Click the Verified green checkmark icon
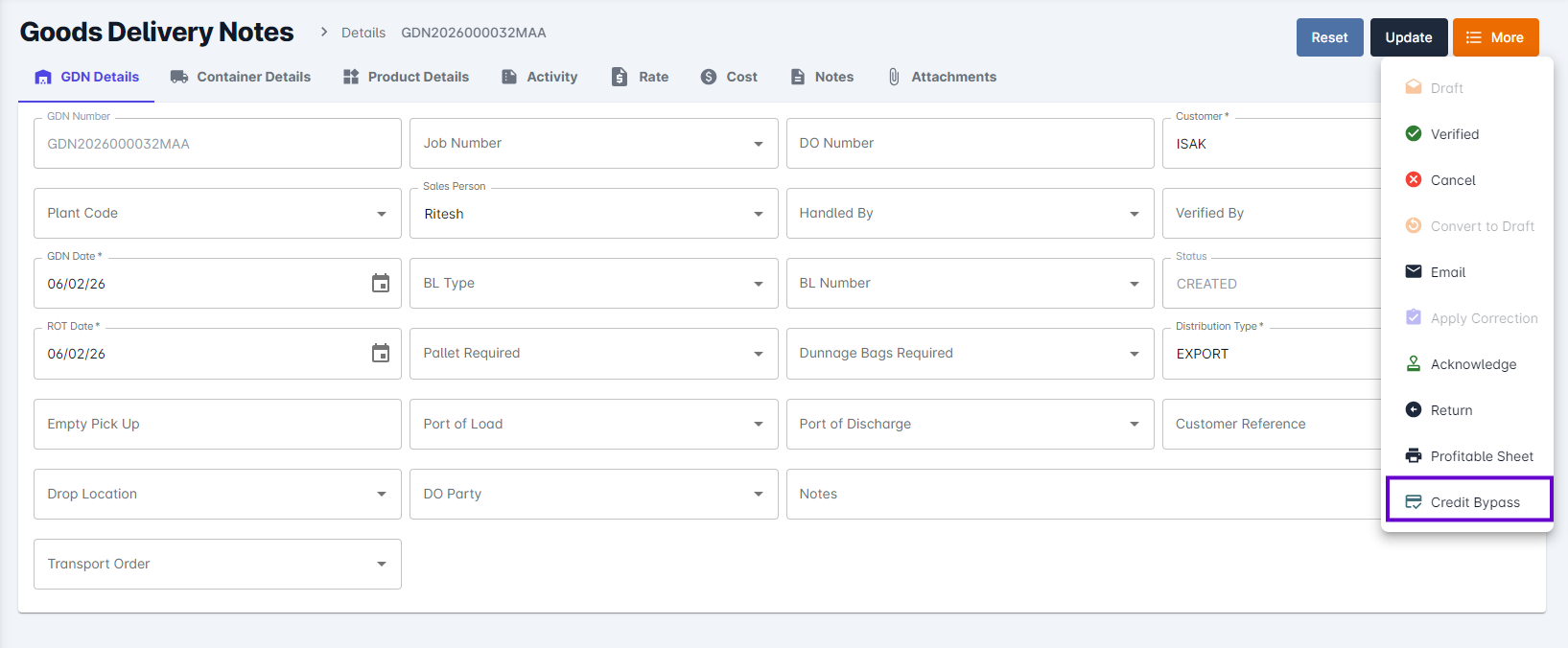This screenshot has width=1568, height=648. [1413, 134]
